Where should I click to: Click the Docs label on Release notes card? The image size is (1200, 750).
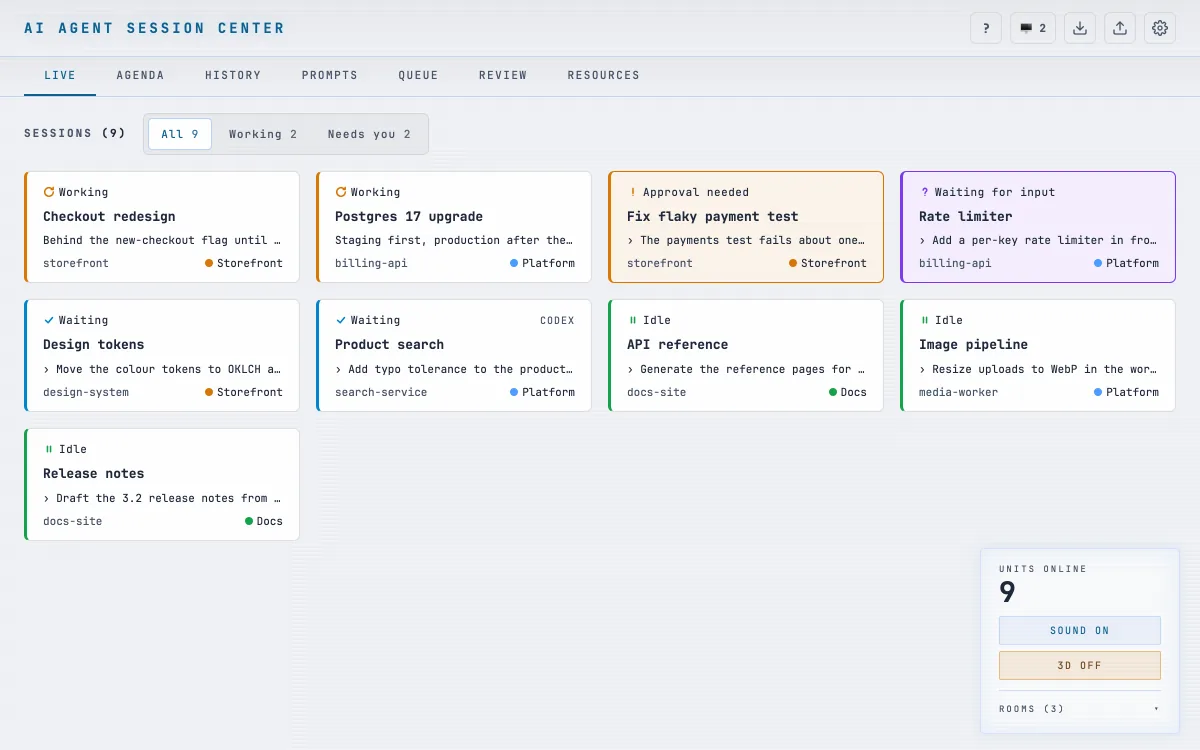[x=270, y=521]
